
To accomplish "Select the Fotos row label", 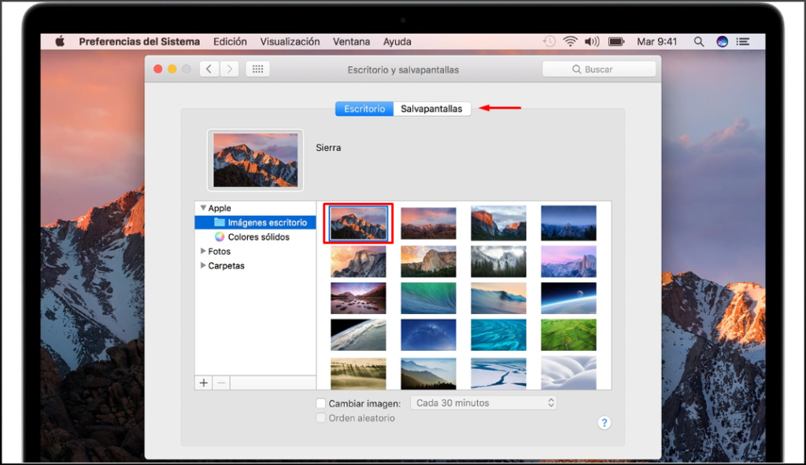I will (219, 251).
